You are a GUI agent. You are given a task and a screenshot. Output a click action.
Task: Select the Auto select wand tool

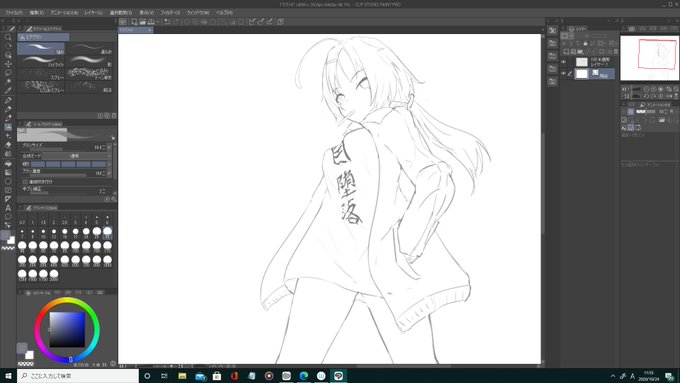8,82
